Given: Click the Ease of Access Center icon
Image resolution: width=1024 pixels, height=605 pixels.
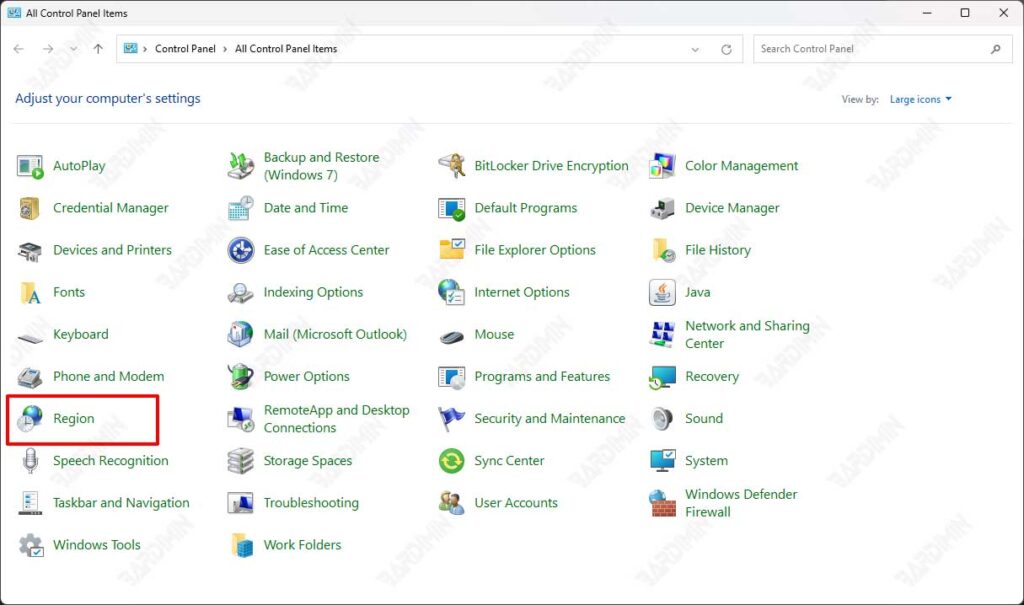Looking at the screenshot, I should [x=240, y=250].
